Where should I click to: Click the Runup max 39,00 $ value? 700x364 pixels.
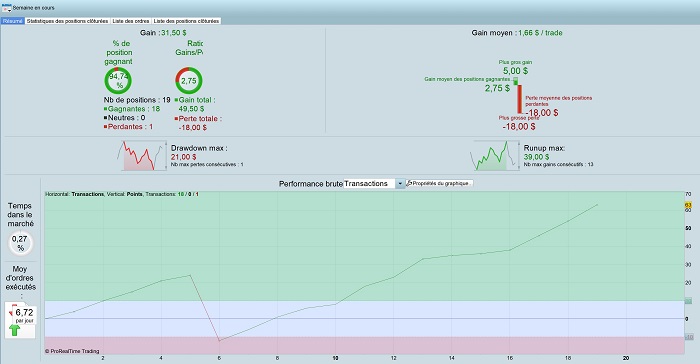coord(536,157)
